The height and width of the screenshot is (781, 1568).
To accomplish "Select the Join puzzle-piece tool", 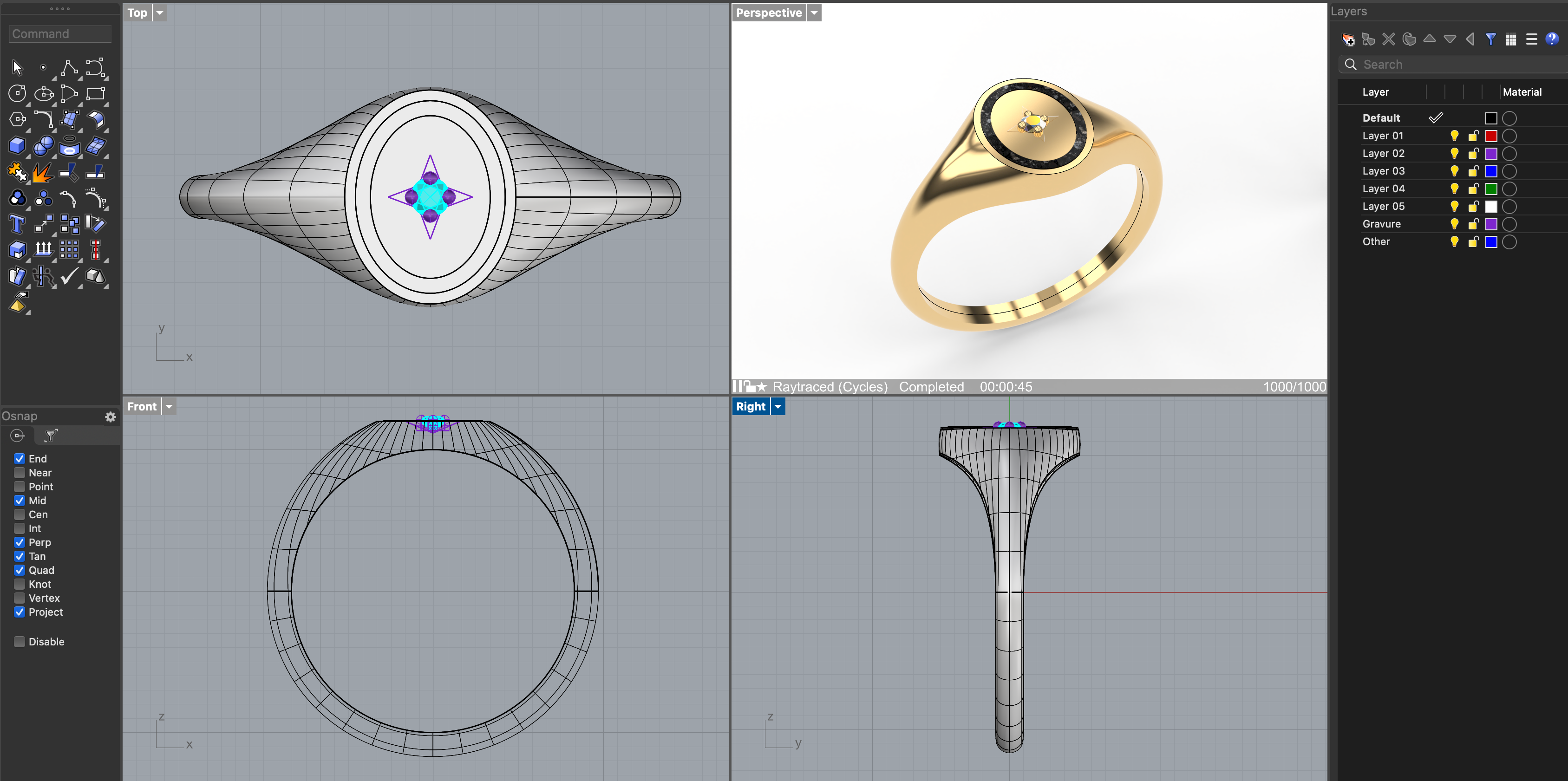I will [17, 172].
